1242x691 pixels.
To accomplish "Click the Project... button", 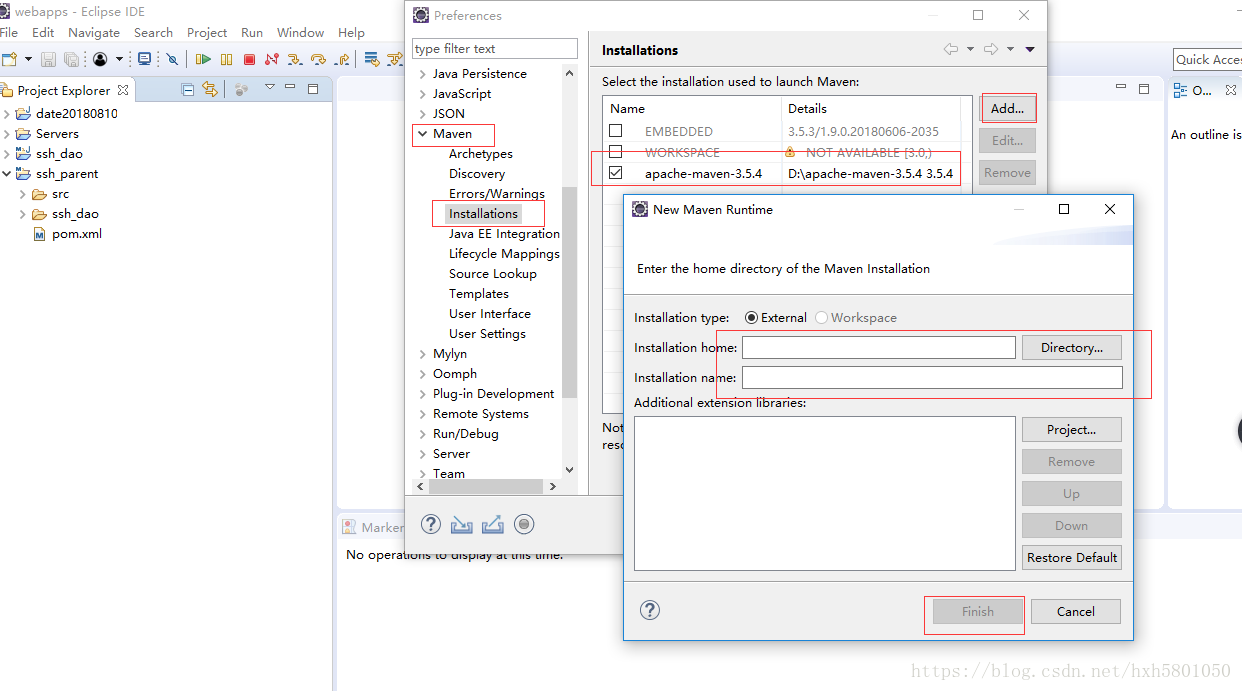I will coord(1072,429).
